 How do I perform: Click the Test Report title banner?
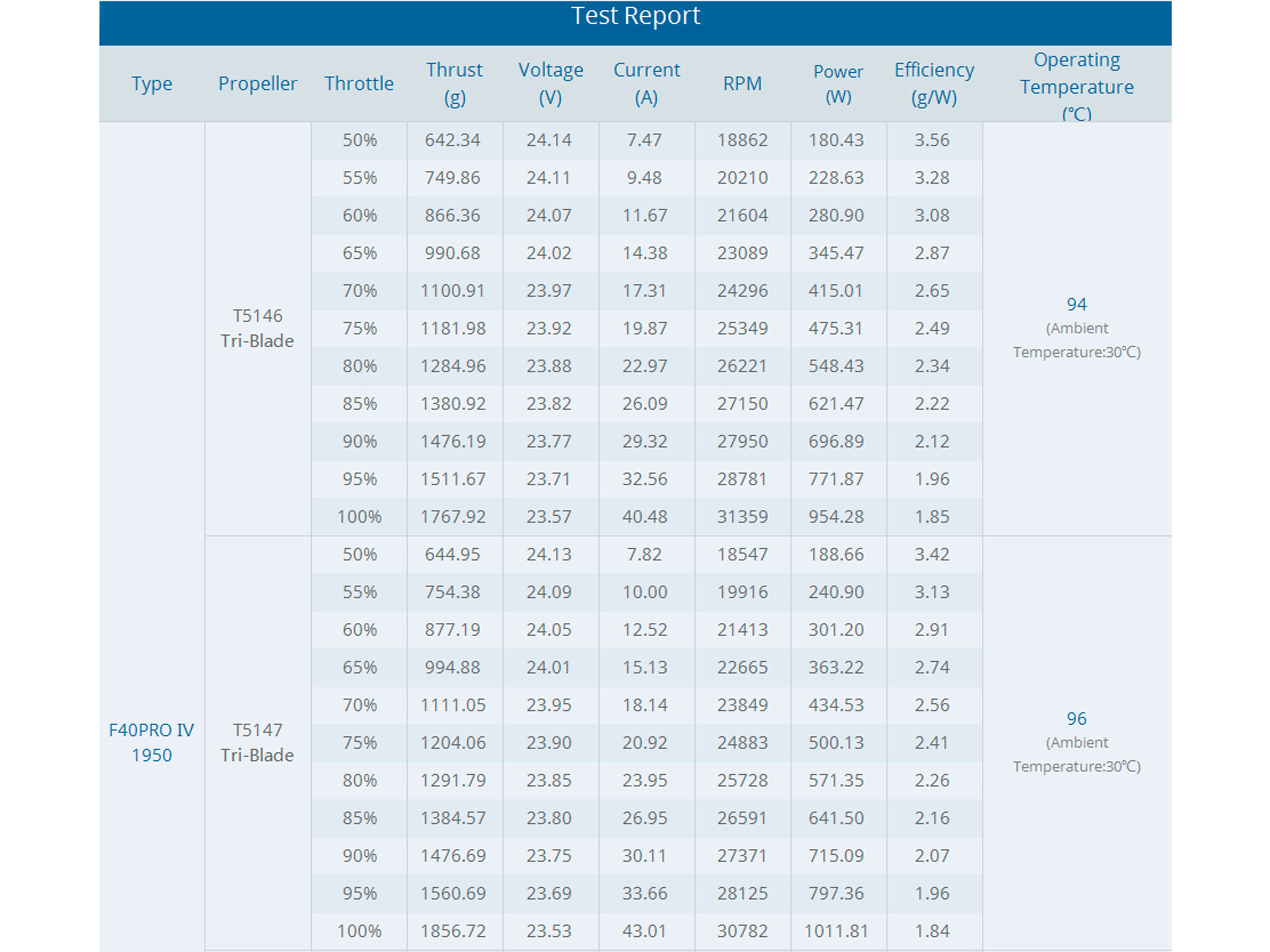pos(635,16)
